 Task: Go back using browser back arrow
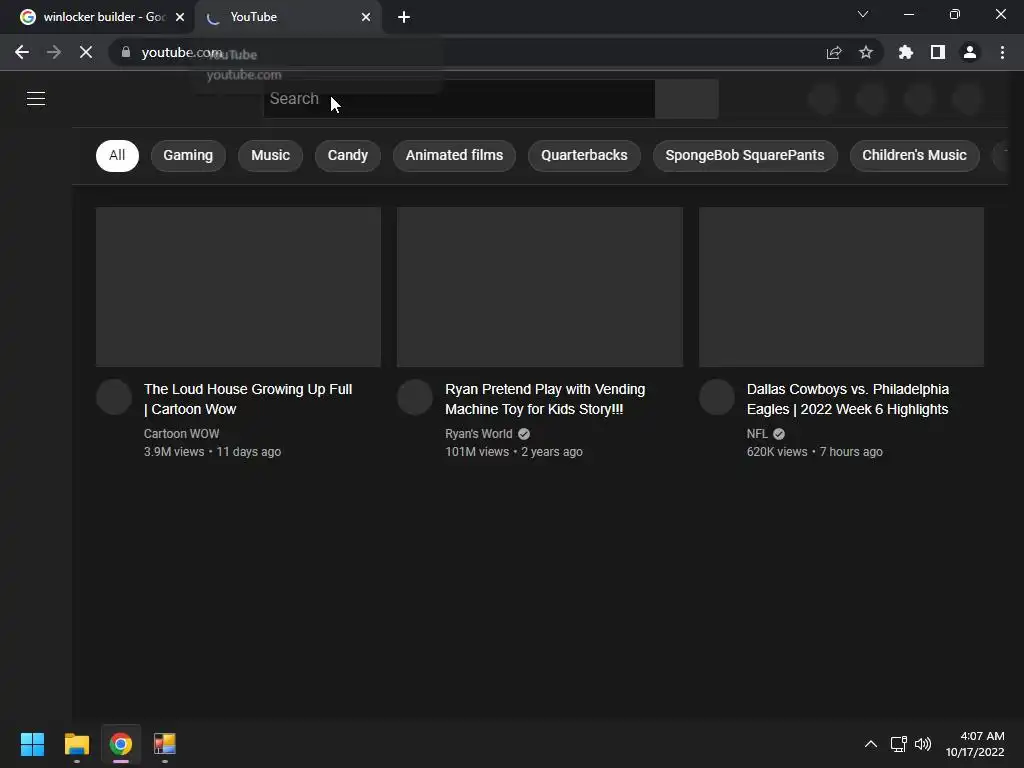[22, 52]
